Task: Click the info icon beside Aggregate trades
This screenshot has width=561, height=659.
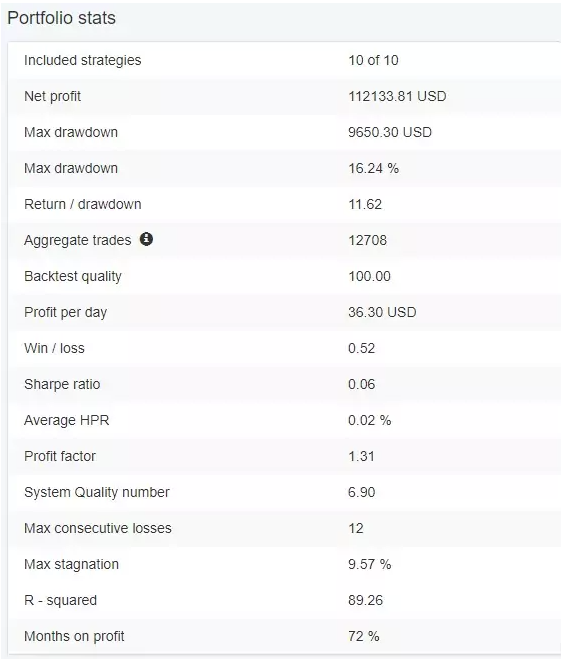Action: coord(146,239)
